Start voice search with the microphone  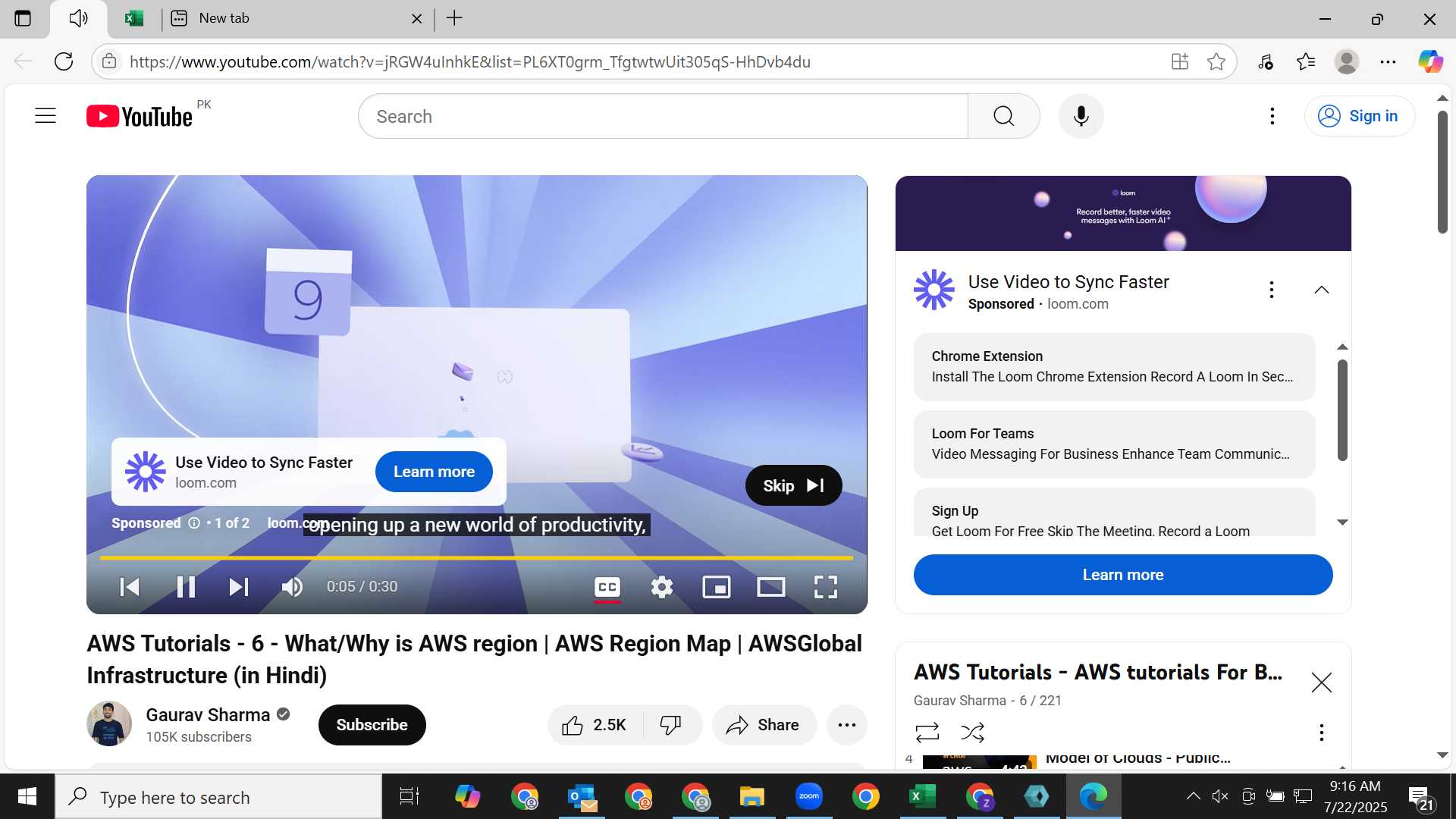[1081, 116]
